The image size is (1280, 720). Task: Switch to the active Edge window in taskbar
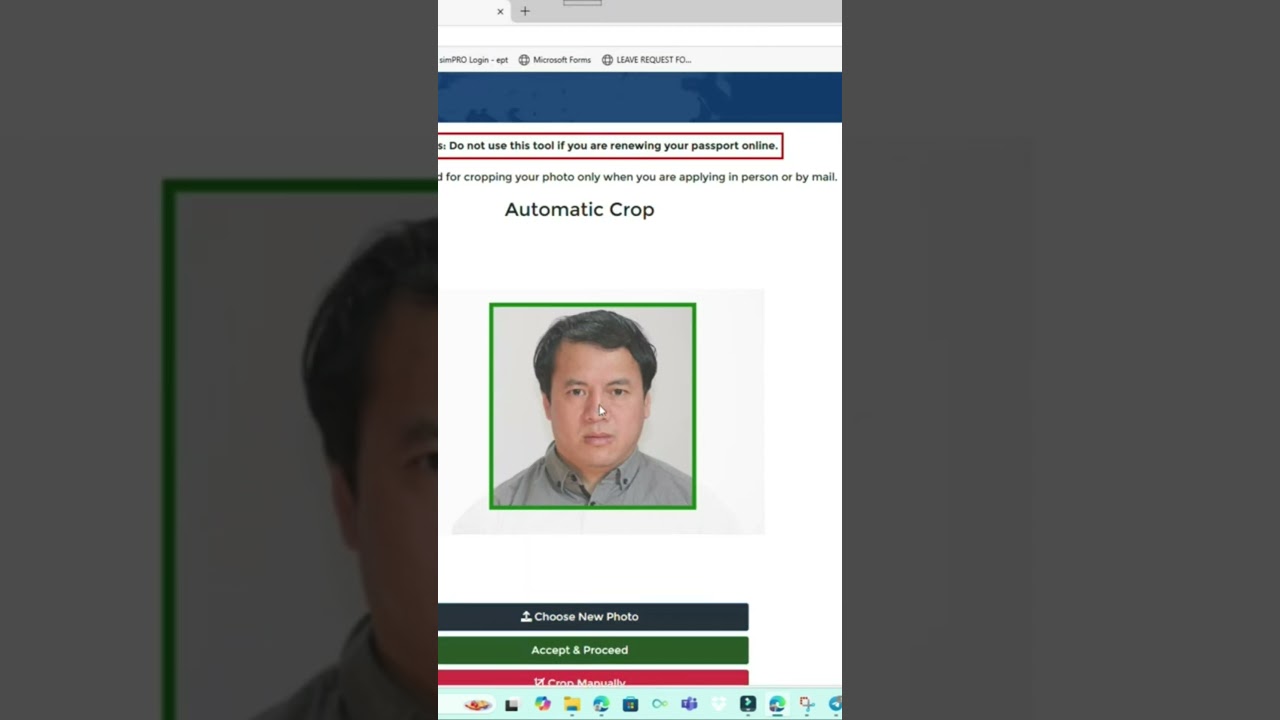[777, 704]
